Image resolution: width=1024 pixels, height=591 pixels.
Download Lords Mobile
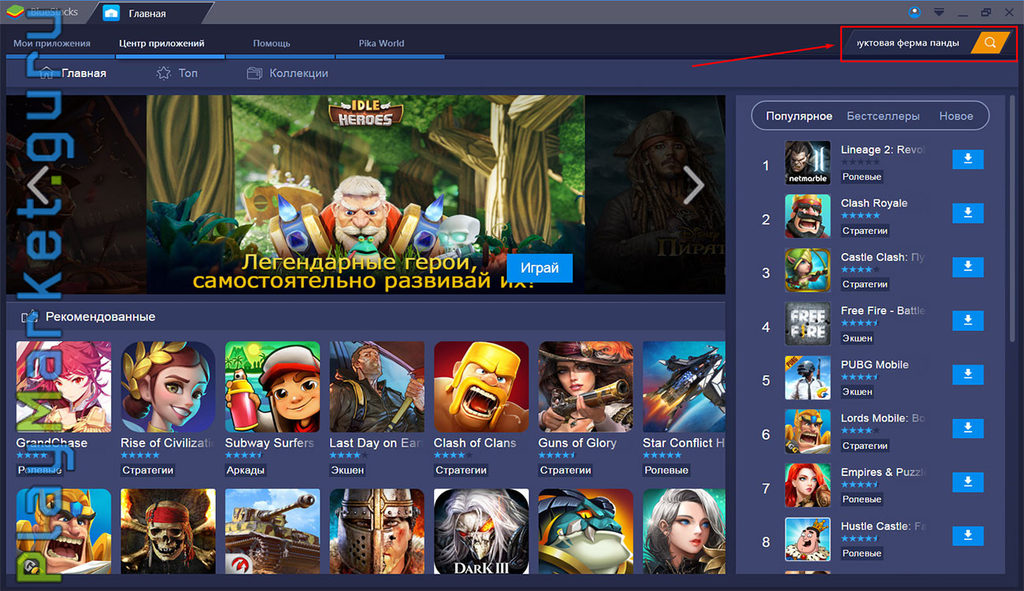[x=968, y=428]
